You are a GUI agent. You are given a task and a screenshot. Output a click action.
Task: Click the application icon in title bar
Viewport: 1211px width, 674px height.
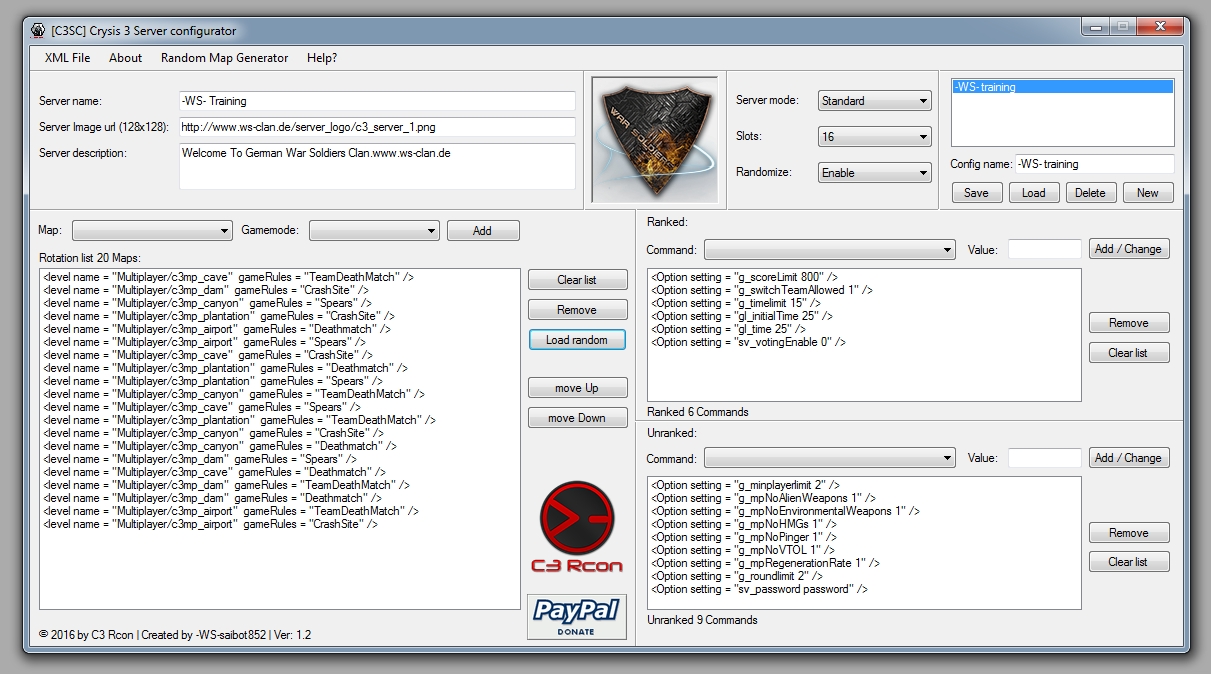pos(38,31)
